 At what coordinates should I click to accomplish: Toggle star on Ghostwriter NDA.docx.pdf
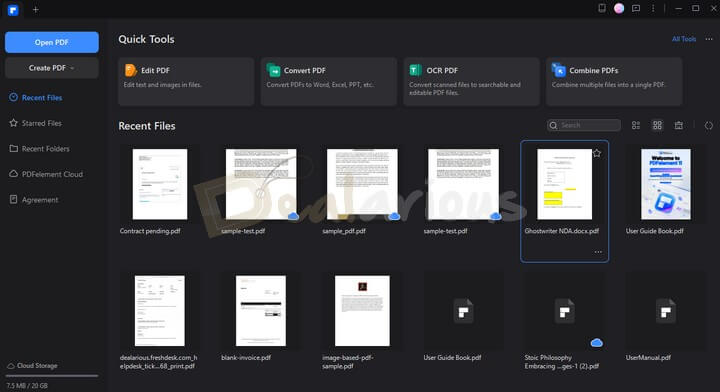(596, 153)
